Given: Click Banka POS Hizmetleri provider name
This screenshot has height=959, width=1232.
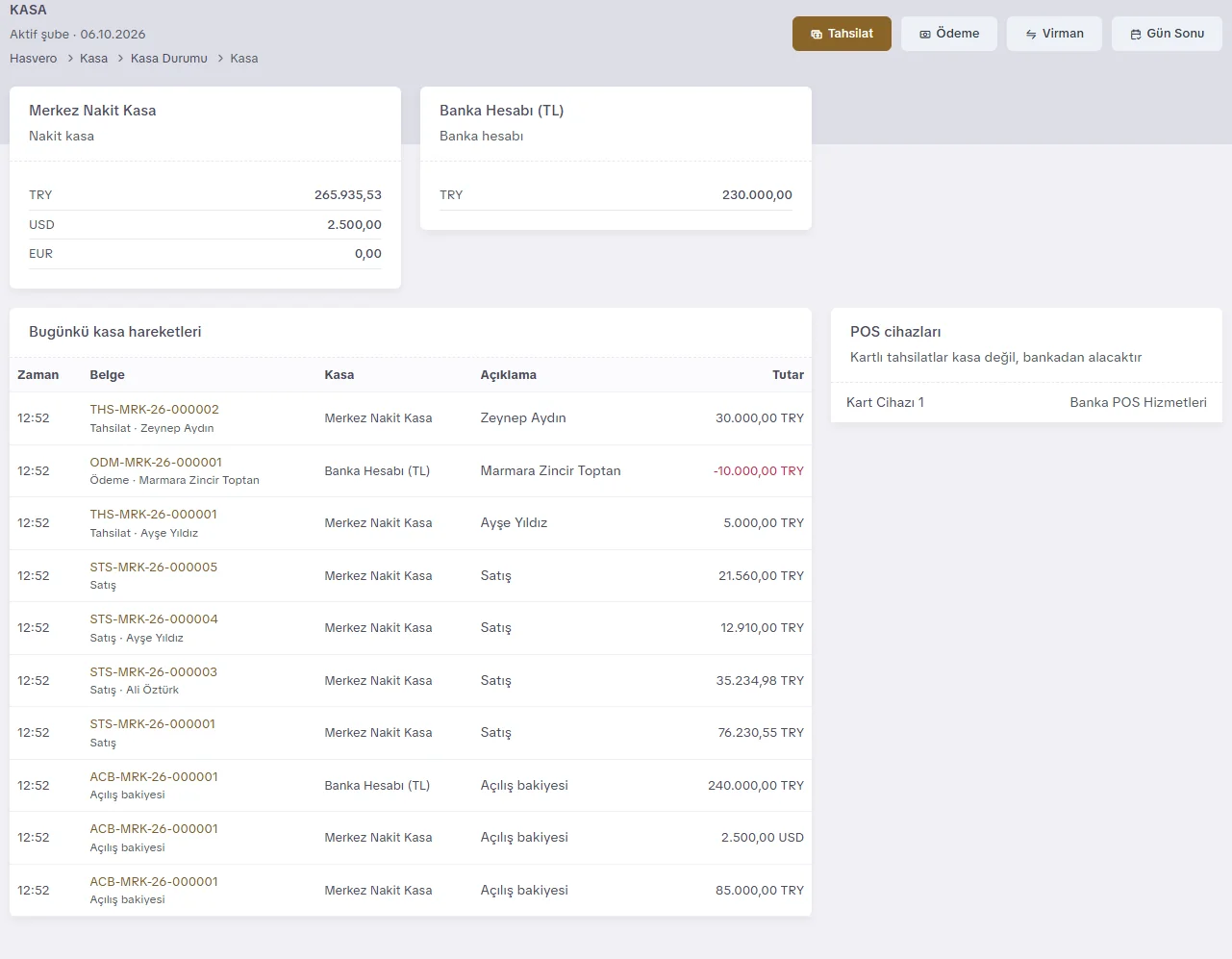Looking at the screenshot, I should tap(1139, 403).
